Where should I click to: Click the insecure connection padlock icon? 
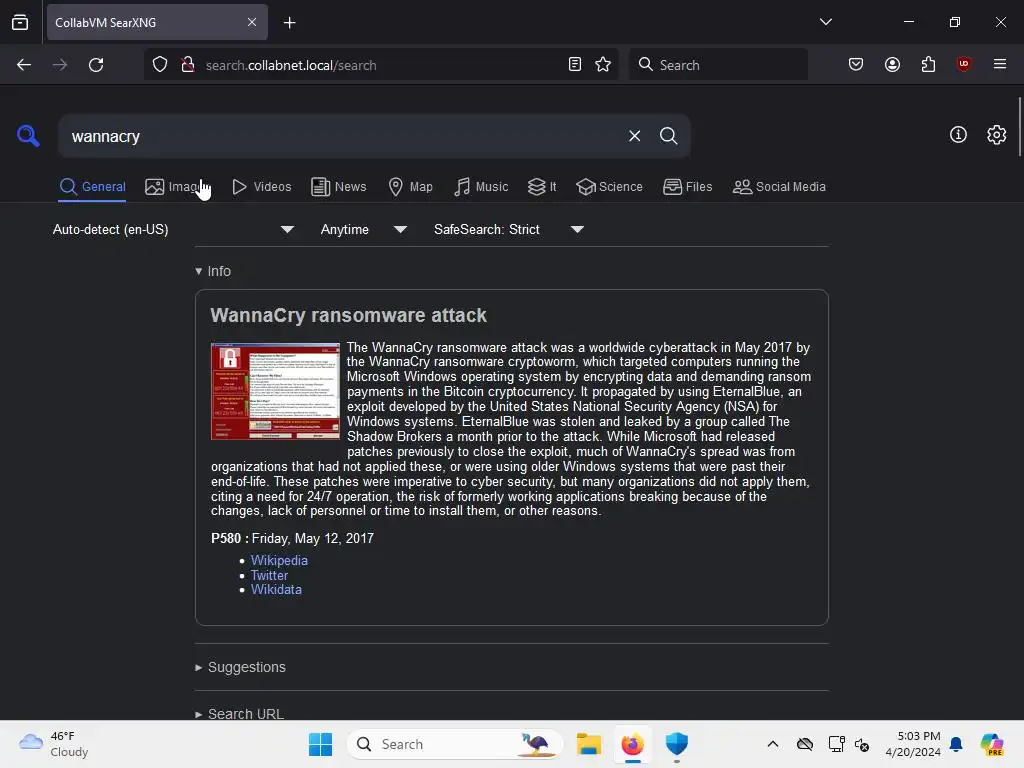point(188,65)
